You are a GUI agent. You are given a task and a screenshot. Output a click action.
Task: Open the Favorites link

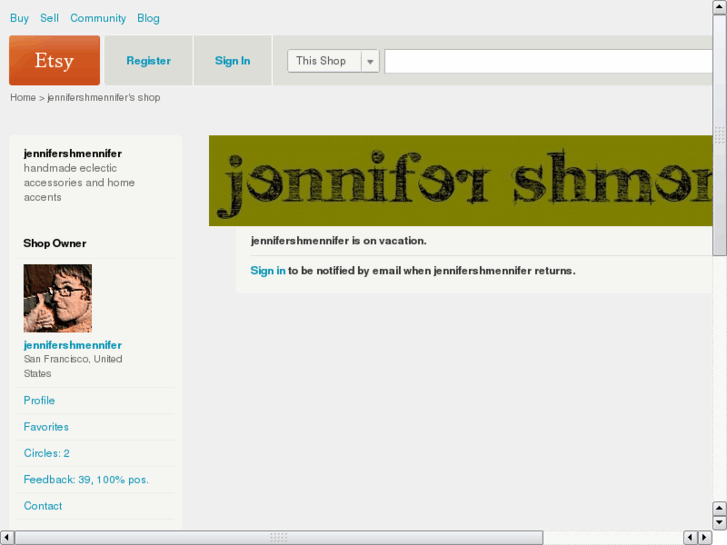[46, 427]
